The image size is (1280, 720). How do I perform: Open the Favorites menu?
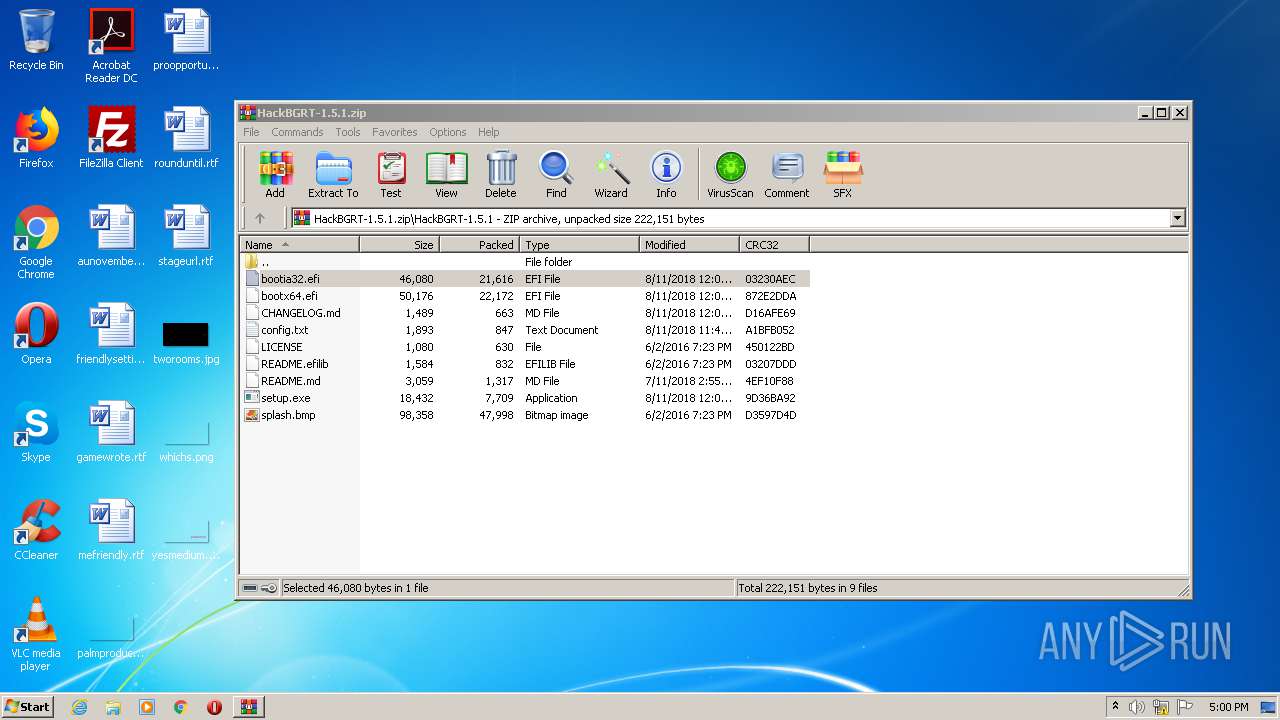tap(395, 132)
